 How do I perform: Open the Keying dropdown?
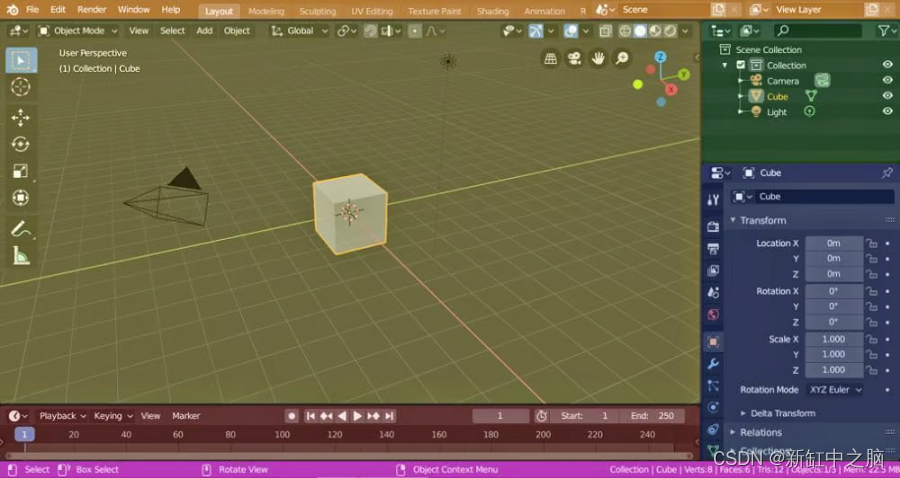[113, 416]
